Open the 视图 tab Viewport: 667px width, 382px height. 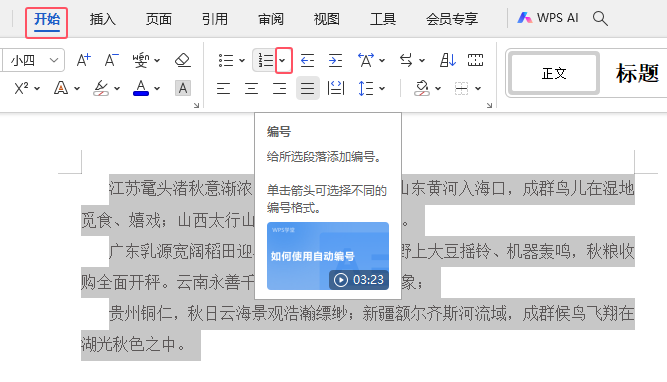click(327, 19)
